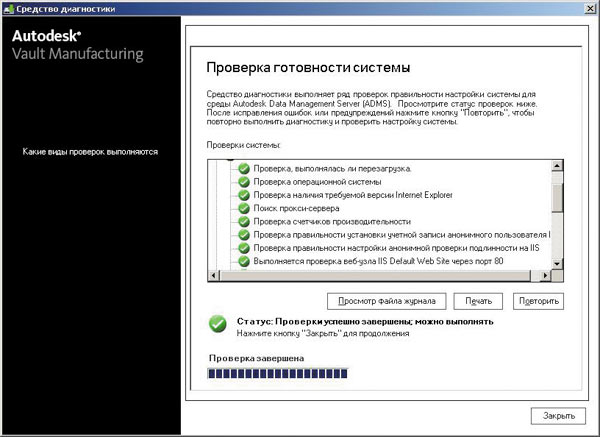Click the horizontal scrollbar thumb of checks list

click(x=375, y=275)
